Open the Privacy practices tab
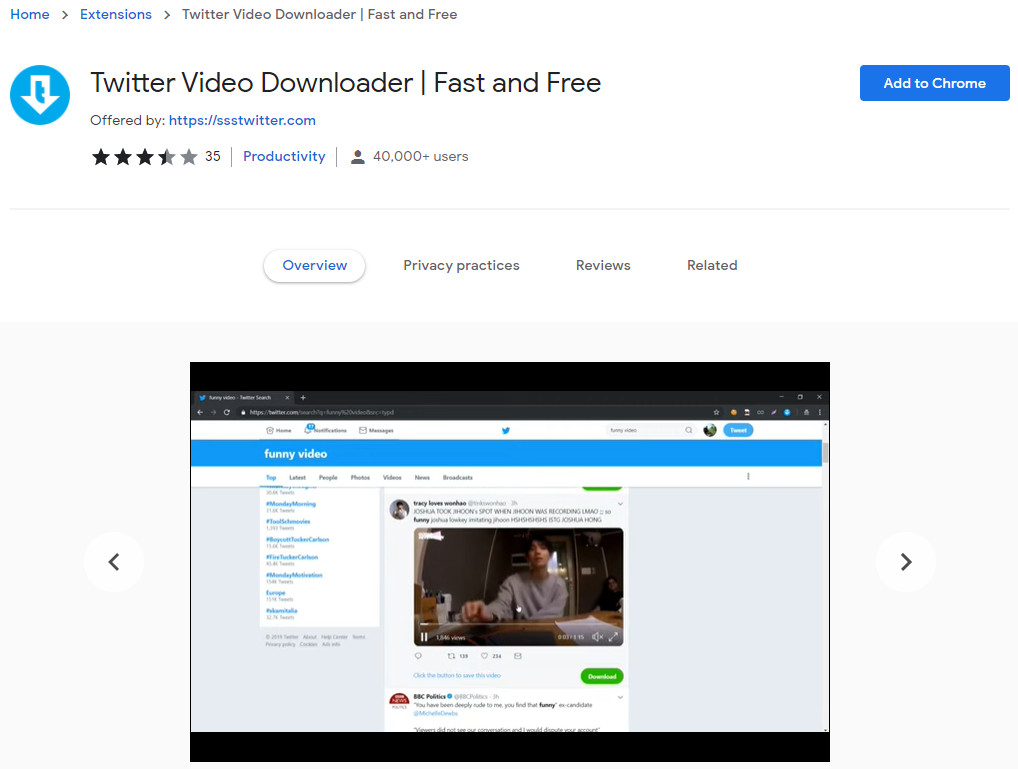The image size is (1018, 769). pos(461,266)
